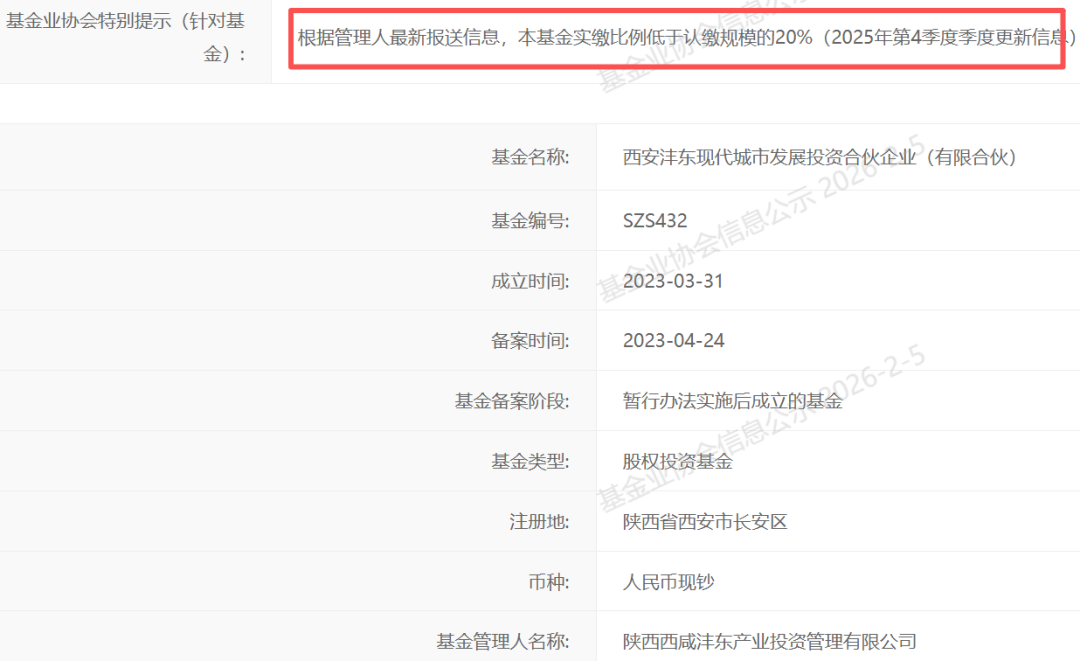Click the 备案时间 field label

(x=529, y=341)
